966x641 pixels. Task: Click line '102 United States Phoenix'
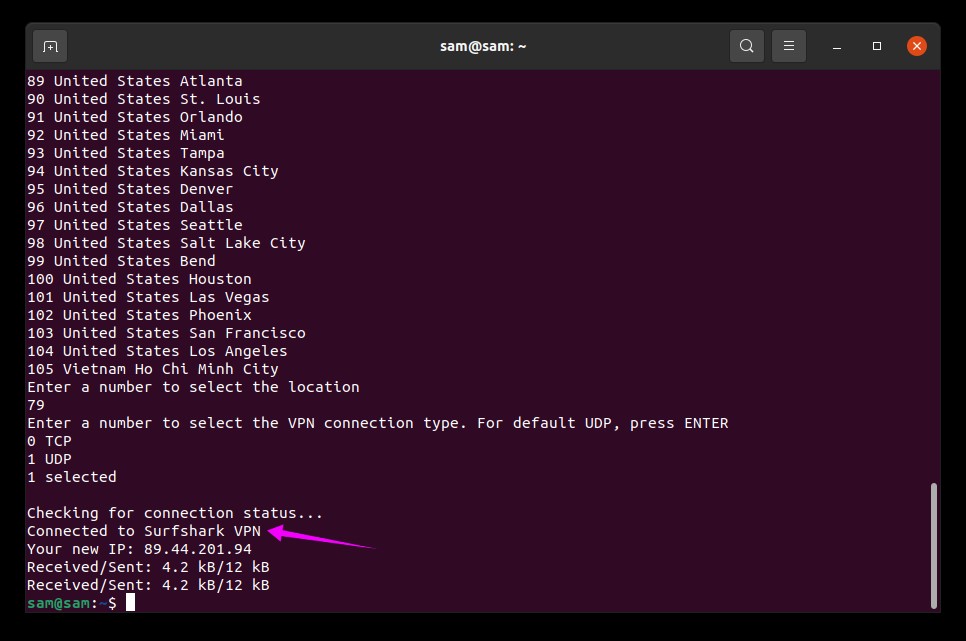click(139, 314)
